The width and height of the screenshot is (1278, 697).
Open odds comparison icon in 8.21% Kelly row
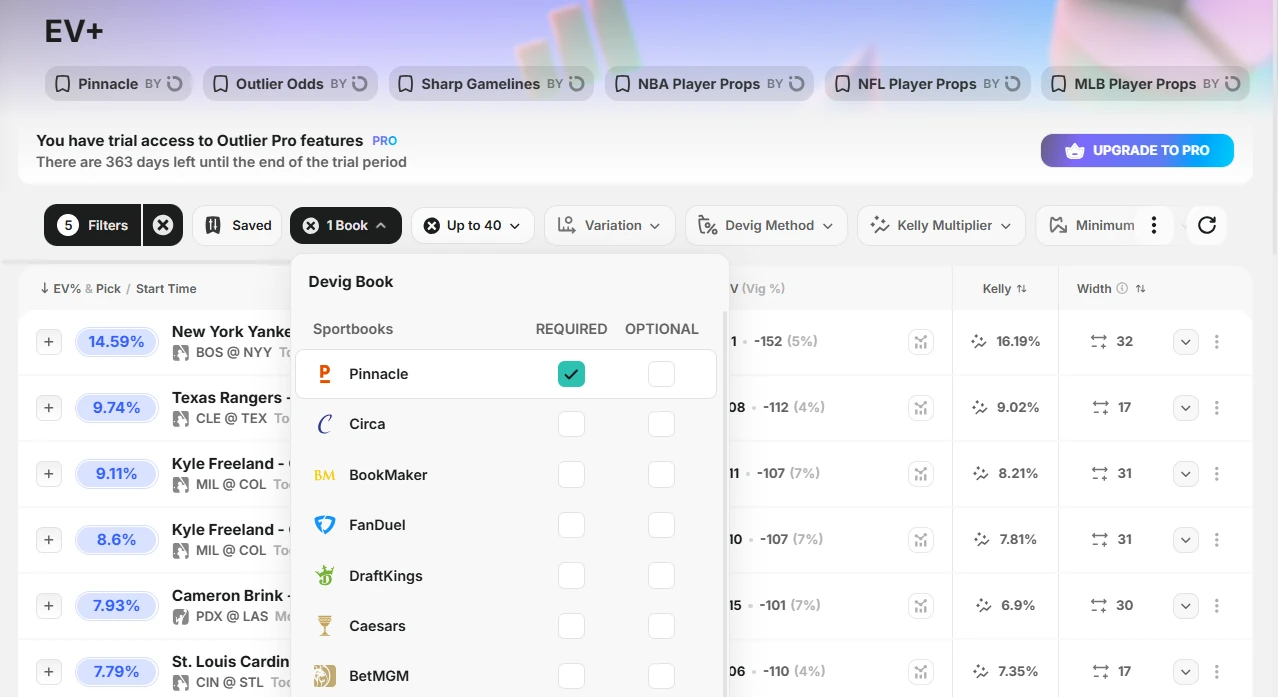(921, 474)
